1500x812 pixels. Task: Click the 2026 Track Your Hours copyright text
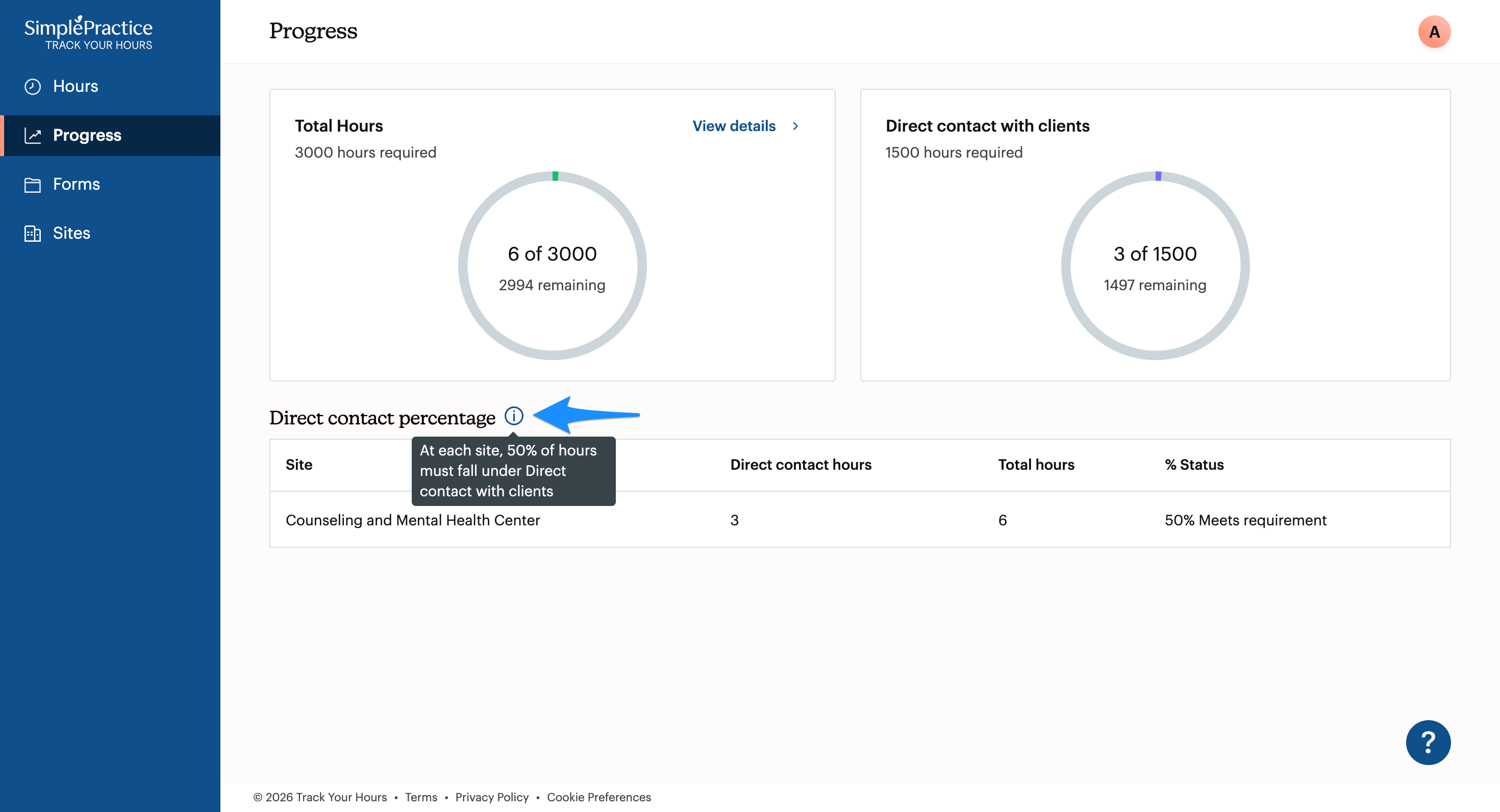(x=320, y=797)
